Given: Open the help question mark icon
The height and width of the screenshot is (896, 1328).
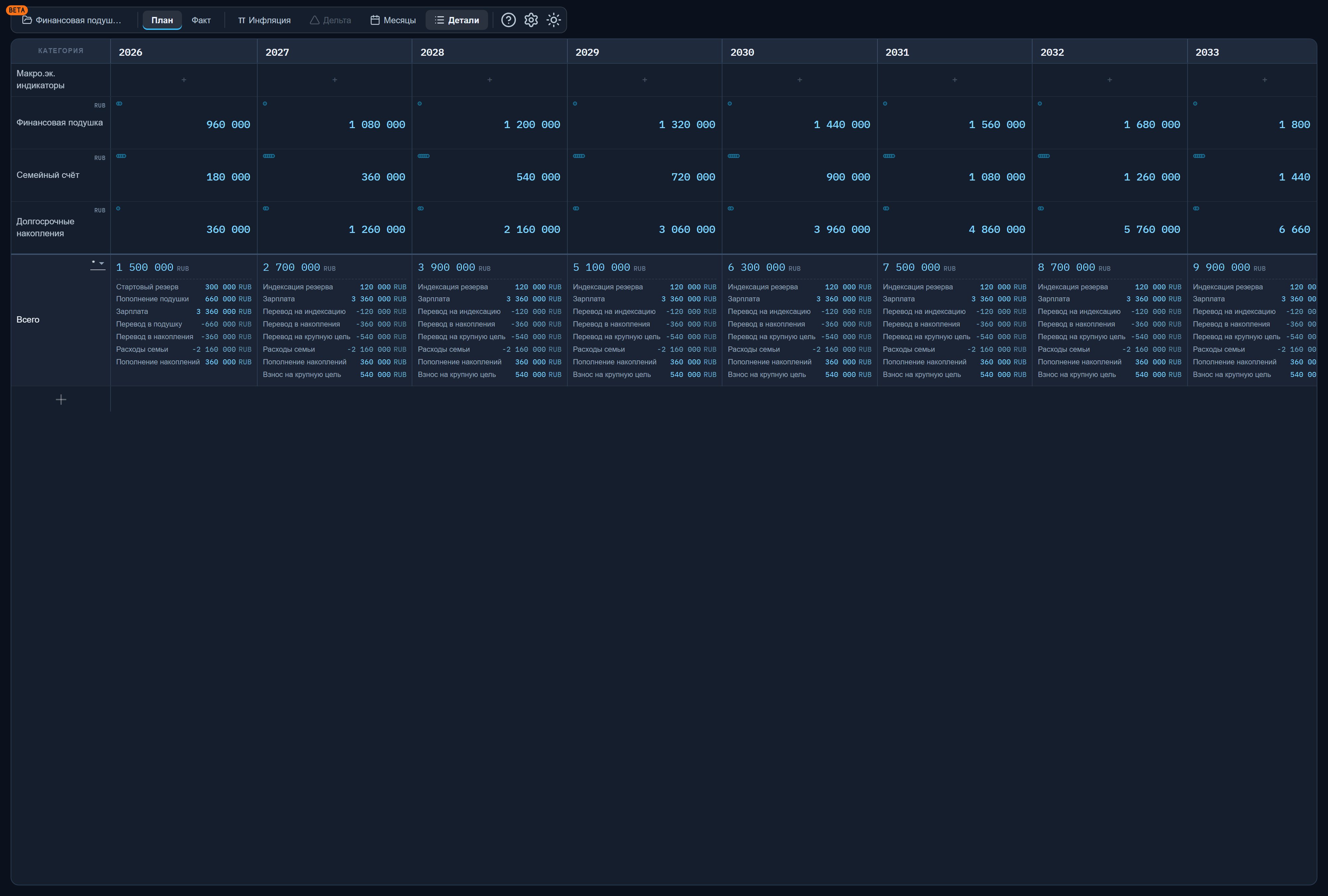Looking at the screenshot, I should point(508,20).
